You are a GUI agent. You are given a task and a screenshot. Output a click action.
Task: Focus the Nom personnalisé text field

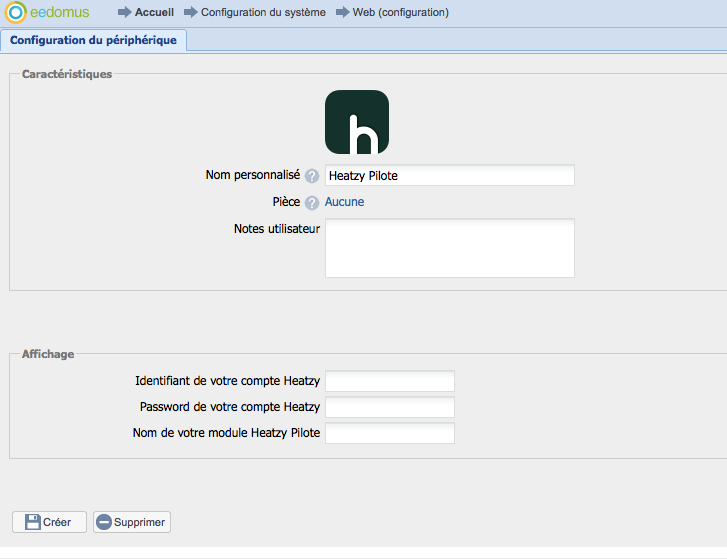coord(450,175)
